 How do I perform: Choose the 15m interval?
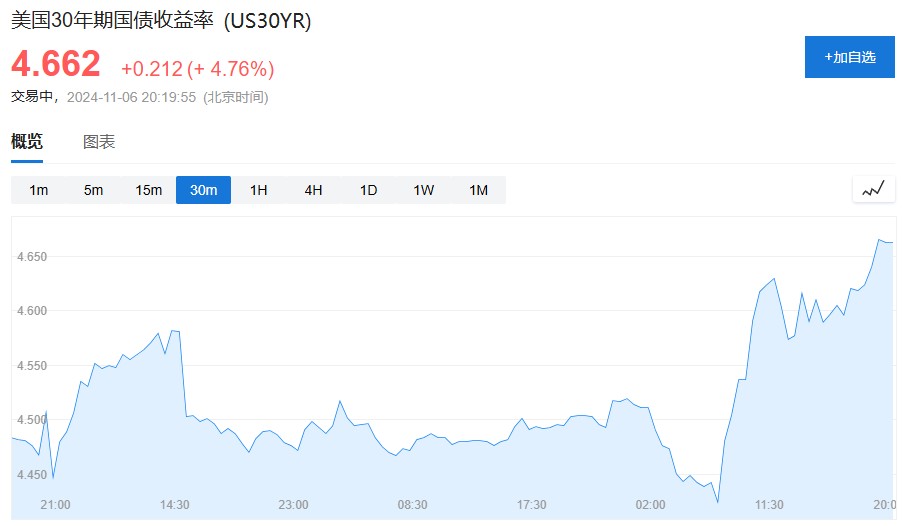pyautogui.click(x=149, y=190)
